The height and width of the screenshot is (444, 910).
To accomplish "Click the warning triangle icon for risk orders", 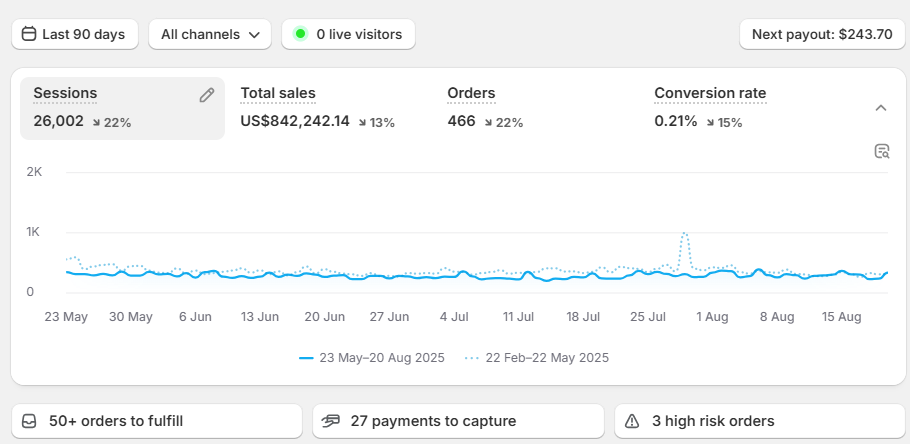I will pos(632,421).
